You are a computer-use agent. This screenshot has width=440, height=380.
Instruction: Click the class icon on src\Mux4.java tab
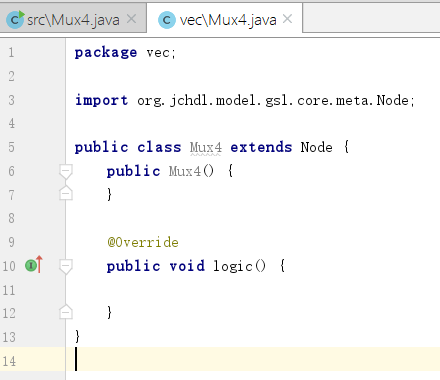tap(15, 20)
